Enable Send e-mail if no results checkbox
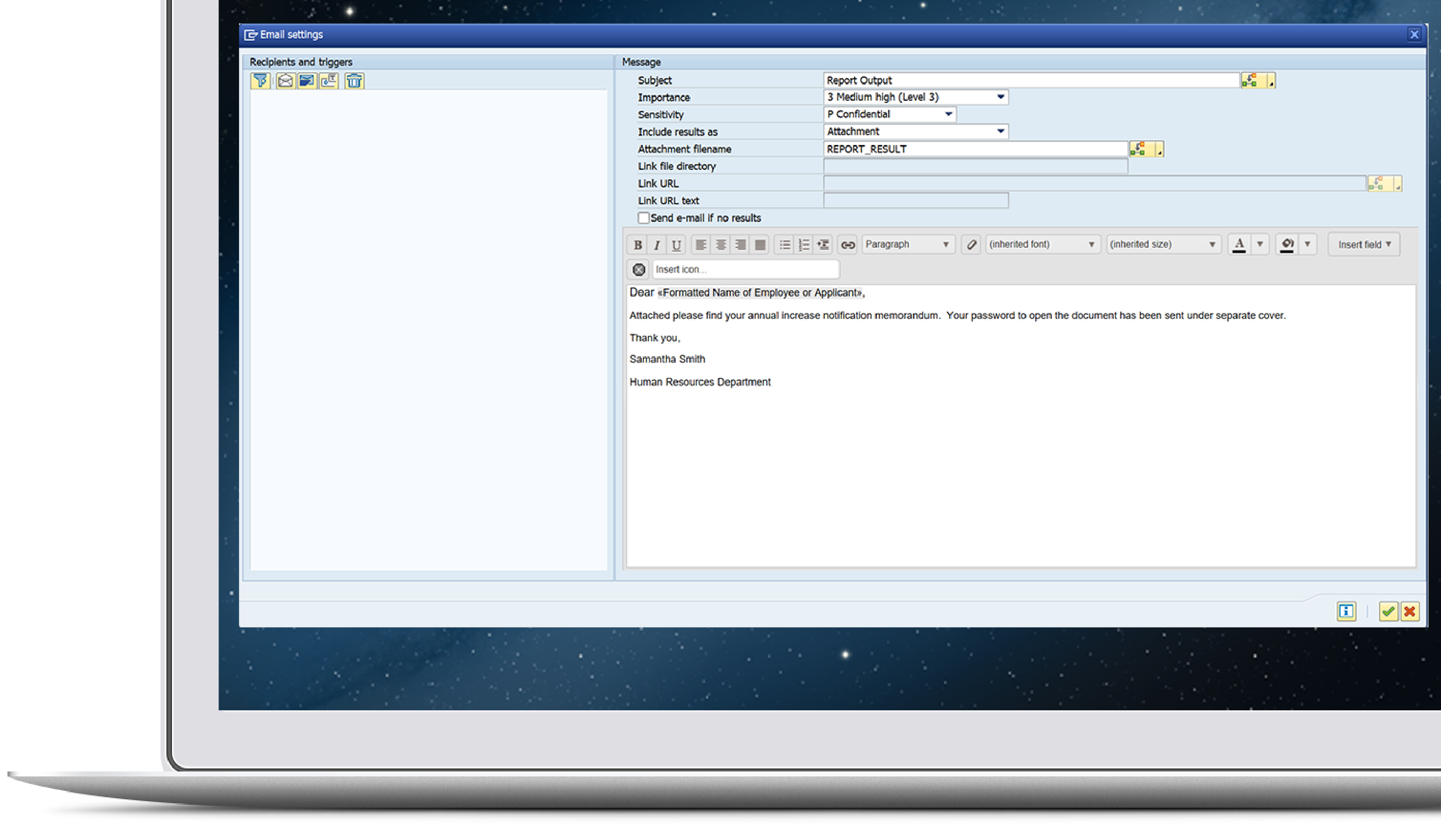The height and width of the screenshot is (840, 1441). [643, 218]
